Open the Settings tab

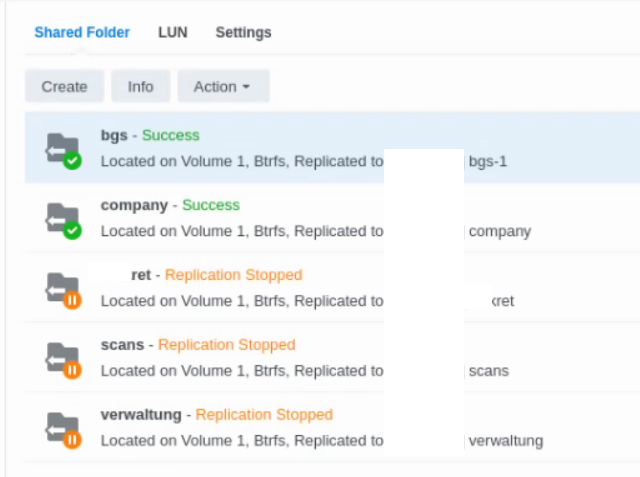[x=243, y=32]
